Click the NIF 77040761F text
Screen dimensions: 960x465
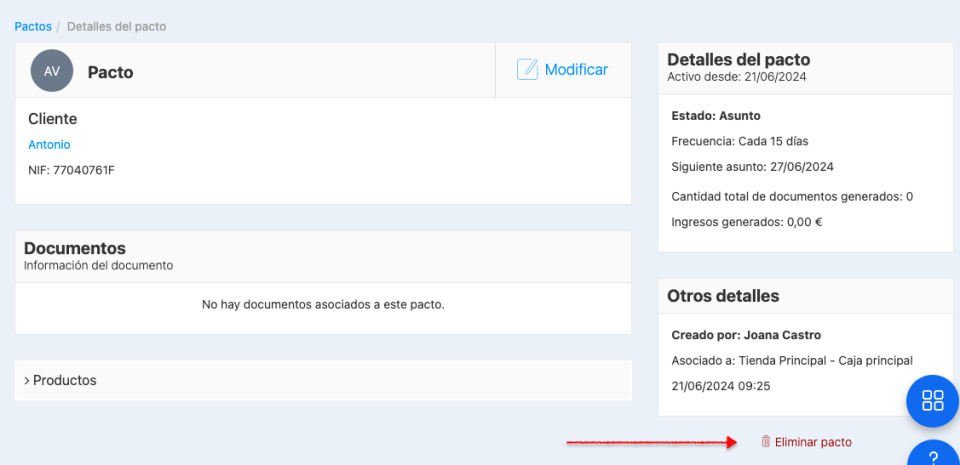coord(71,170)
